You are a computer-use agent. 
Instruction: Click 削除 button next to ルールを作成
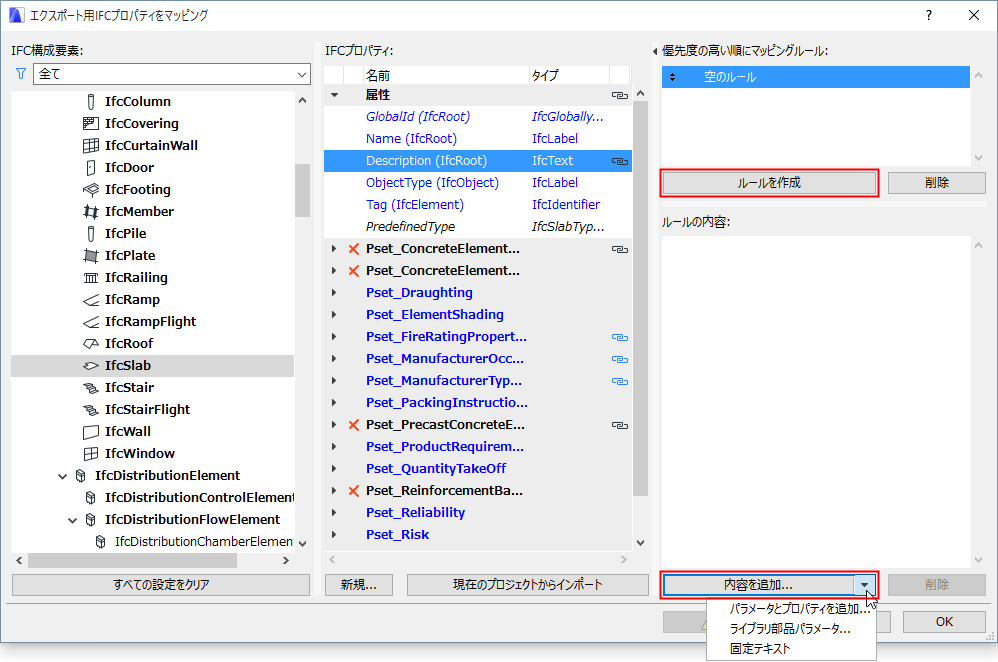coord(936,183)
